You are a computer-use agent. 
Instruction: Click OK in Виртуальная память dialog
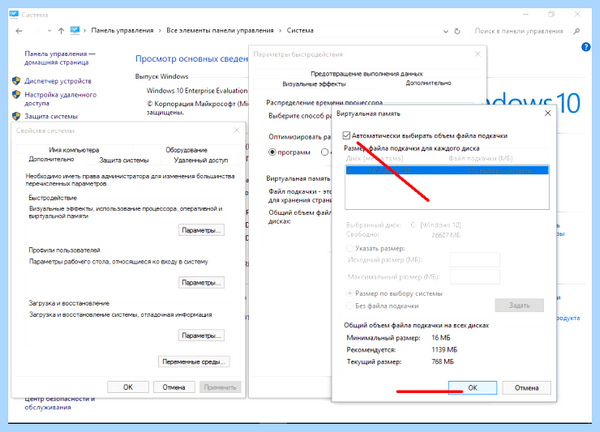click(473, 388)
